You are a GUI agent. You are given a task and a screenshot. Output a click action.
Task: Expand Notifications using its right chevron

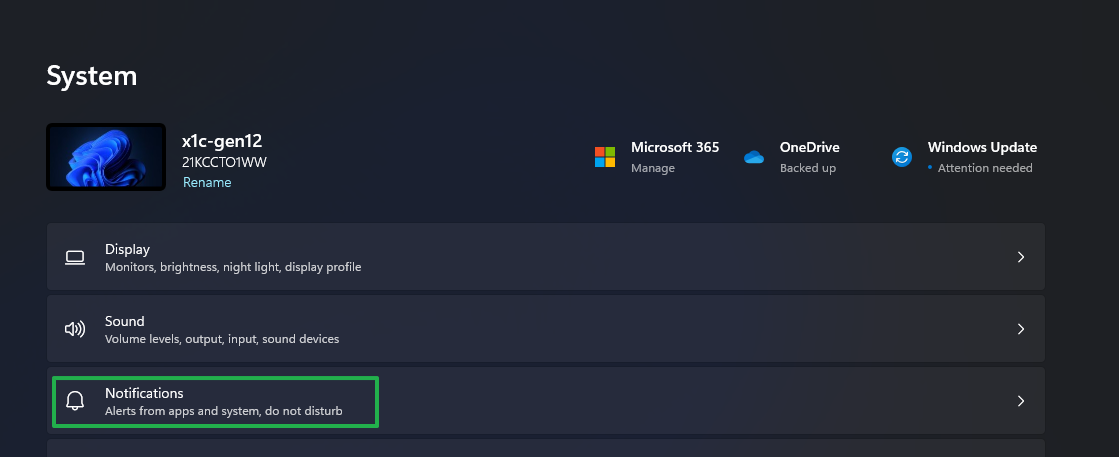(1021, 401)
